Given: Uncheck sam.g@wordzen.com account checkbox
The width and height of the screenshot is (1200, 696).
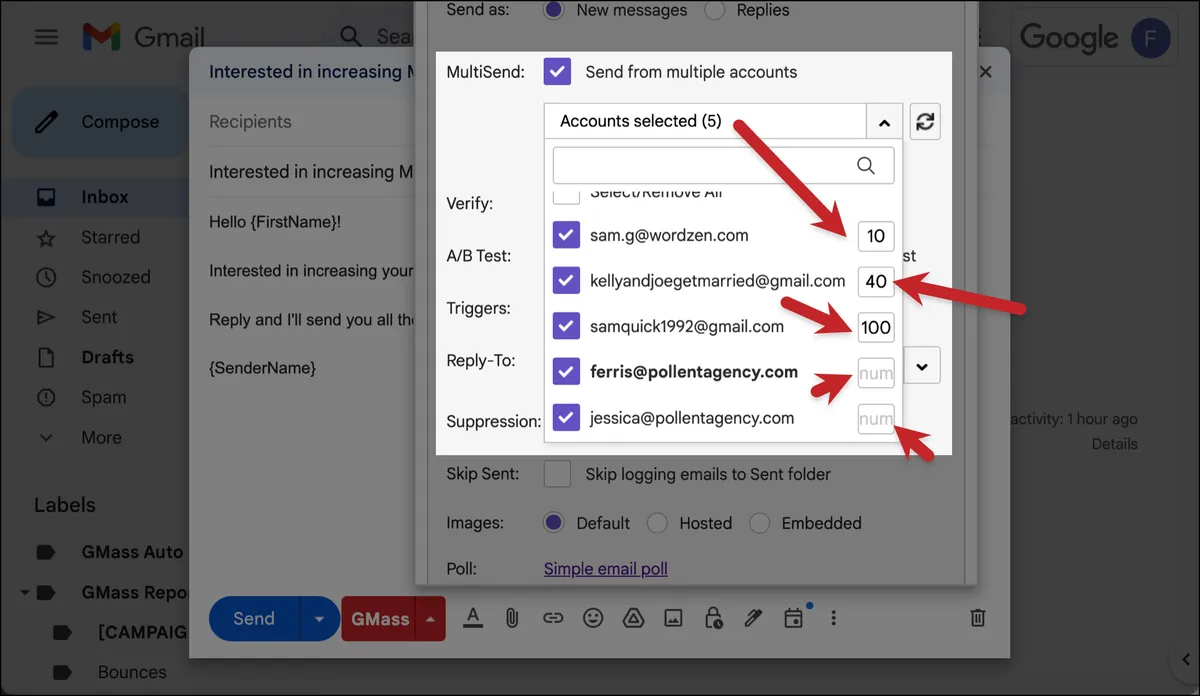Looking at the screenshot, I should click(x=566, y=235).
